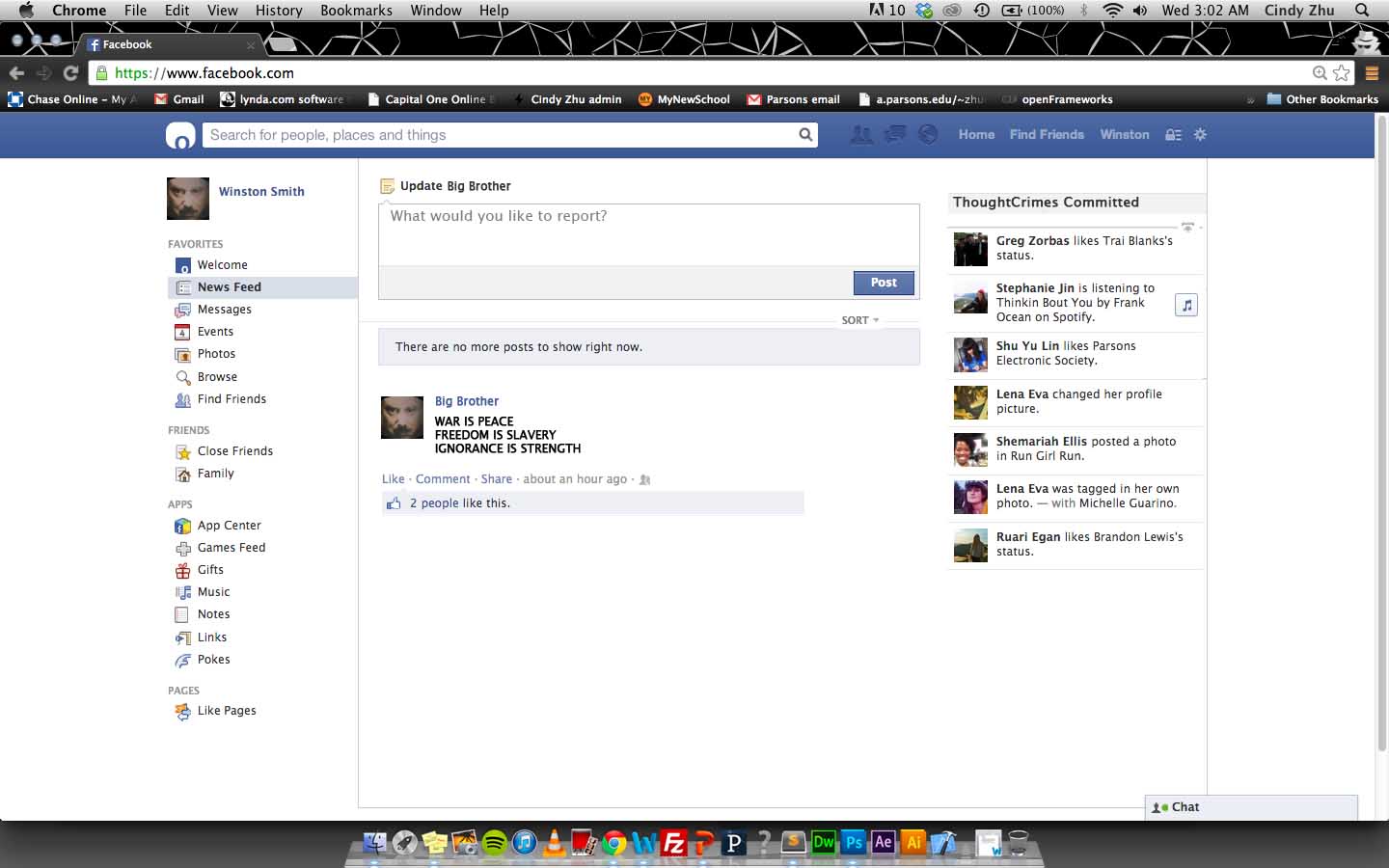Open FileZilla from the Dock
1389x868 pixels.
(x=673, y=842)
